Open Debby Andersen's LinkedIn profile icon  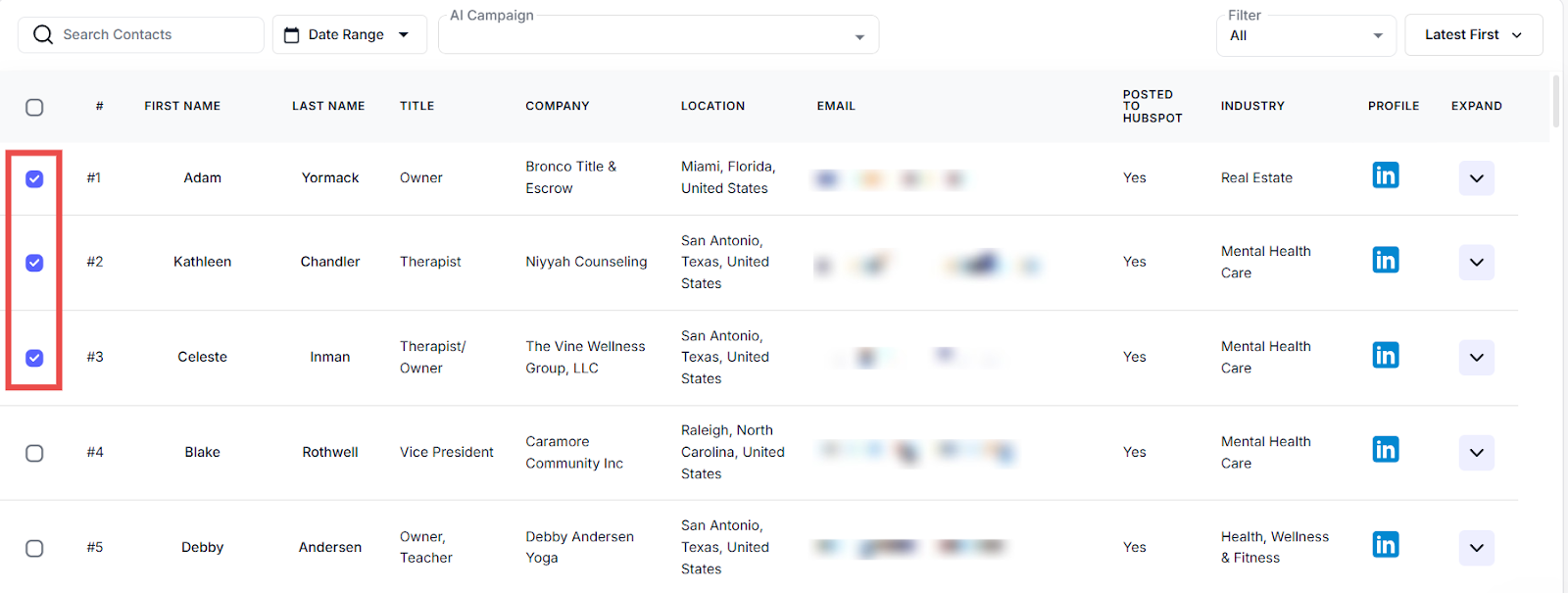[1385, 546]
